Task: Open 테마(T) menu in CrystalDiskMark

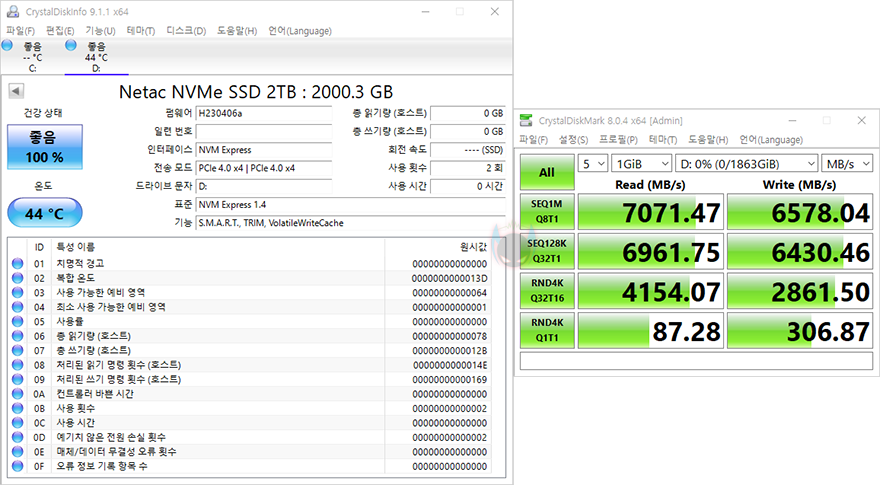Action: 663,140
